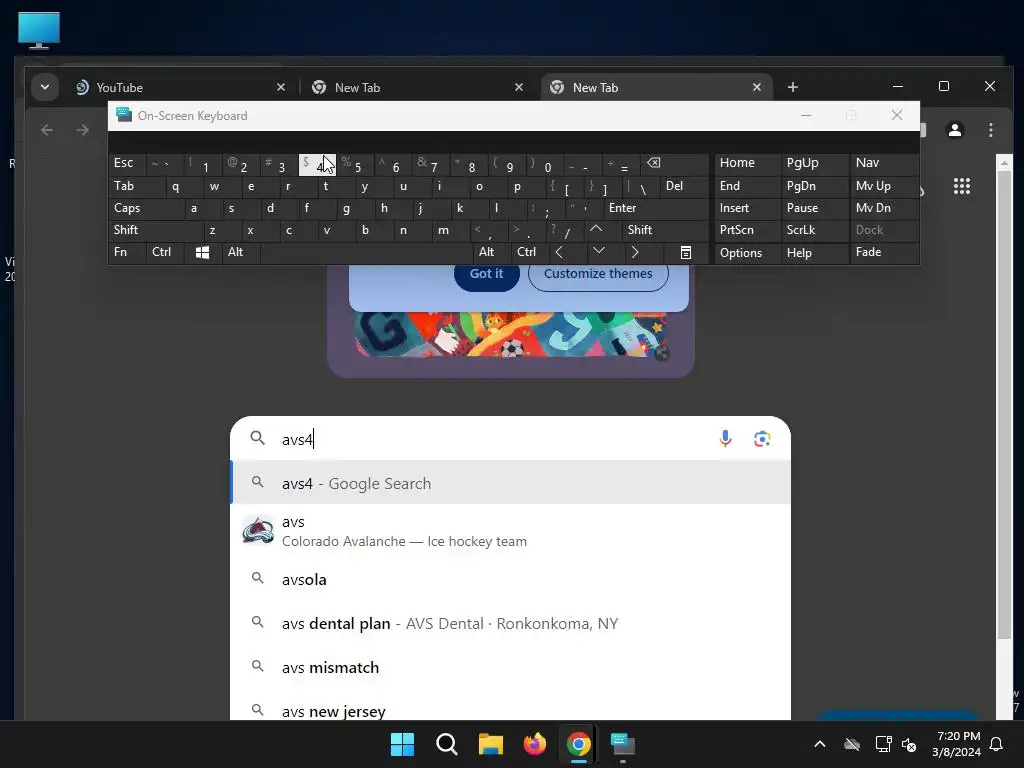Open File Explorer from taskbar
The width and height of the screenshot is (1024, 768).
tap(490, 744)
